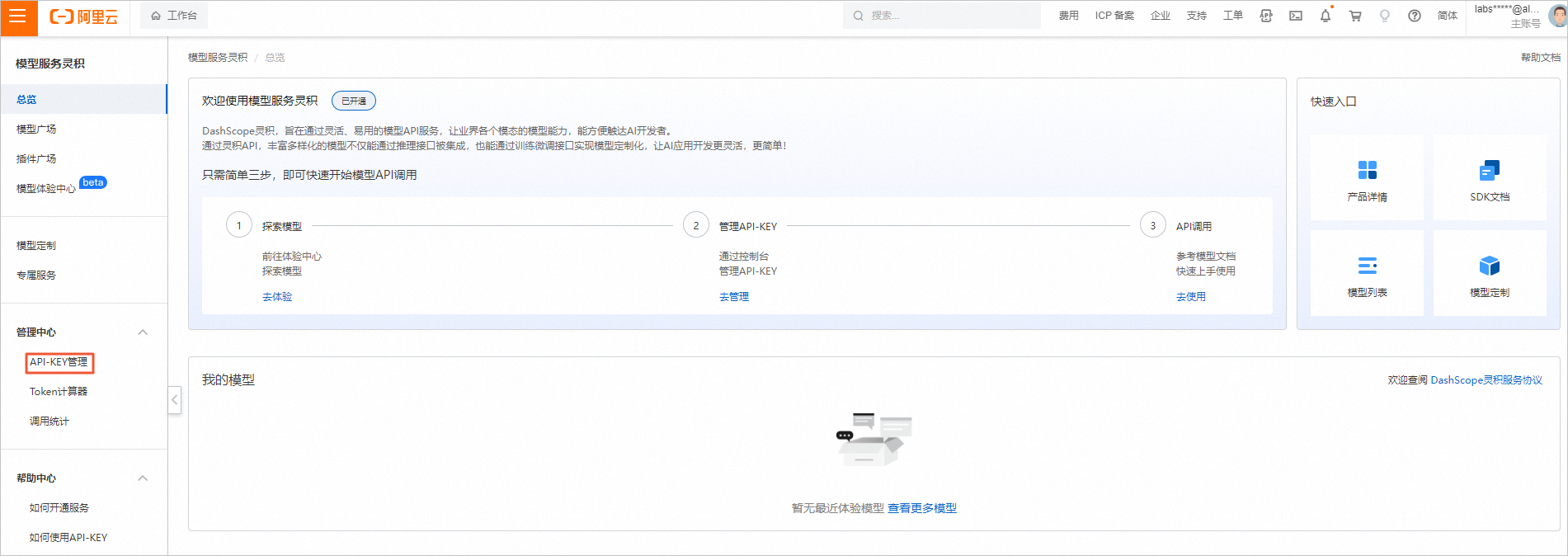Collapse the 管理中心 section chevron
1568x556 pixels.
143,332
